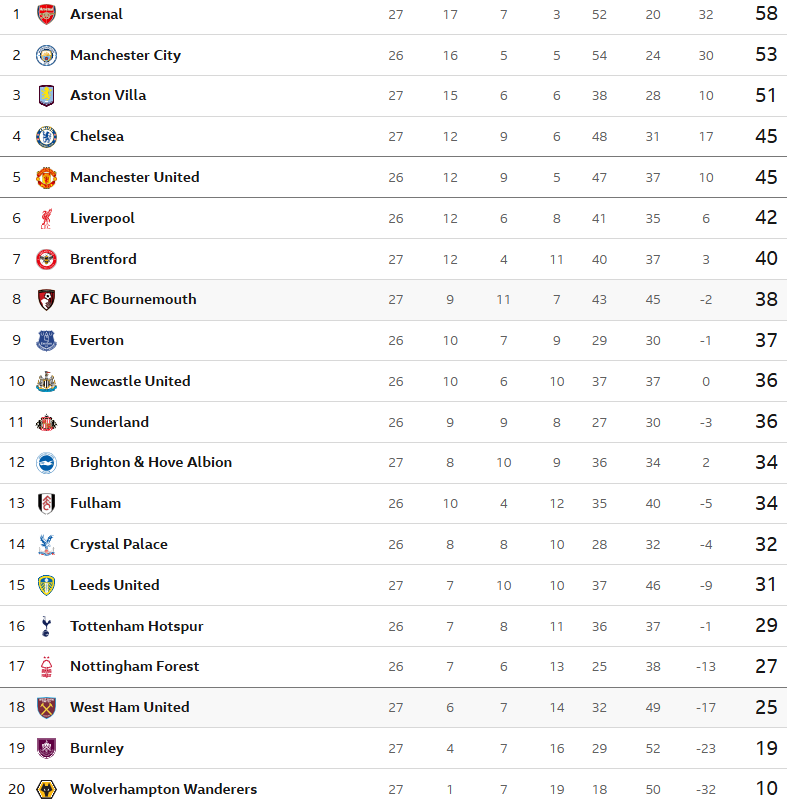787x803 pixels.
Task: Click the Everton crest icon
Action: (x=46, y=341)
